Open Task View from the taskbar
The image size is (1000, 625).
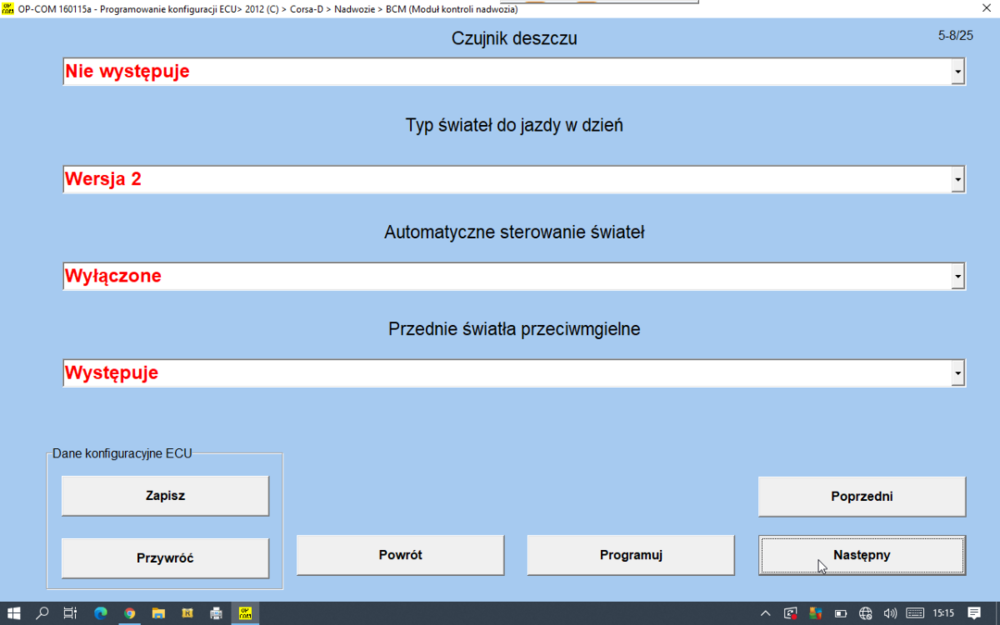(70, 612)
